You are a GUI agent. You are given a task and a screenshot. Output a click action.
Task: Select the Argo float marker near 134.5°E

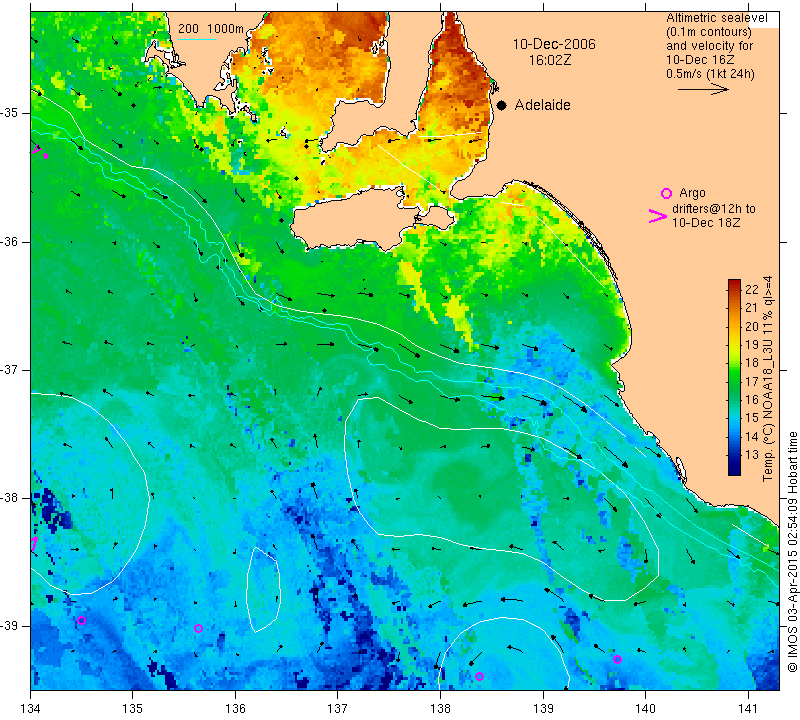(x=82, y=620)
